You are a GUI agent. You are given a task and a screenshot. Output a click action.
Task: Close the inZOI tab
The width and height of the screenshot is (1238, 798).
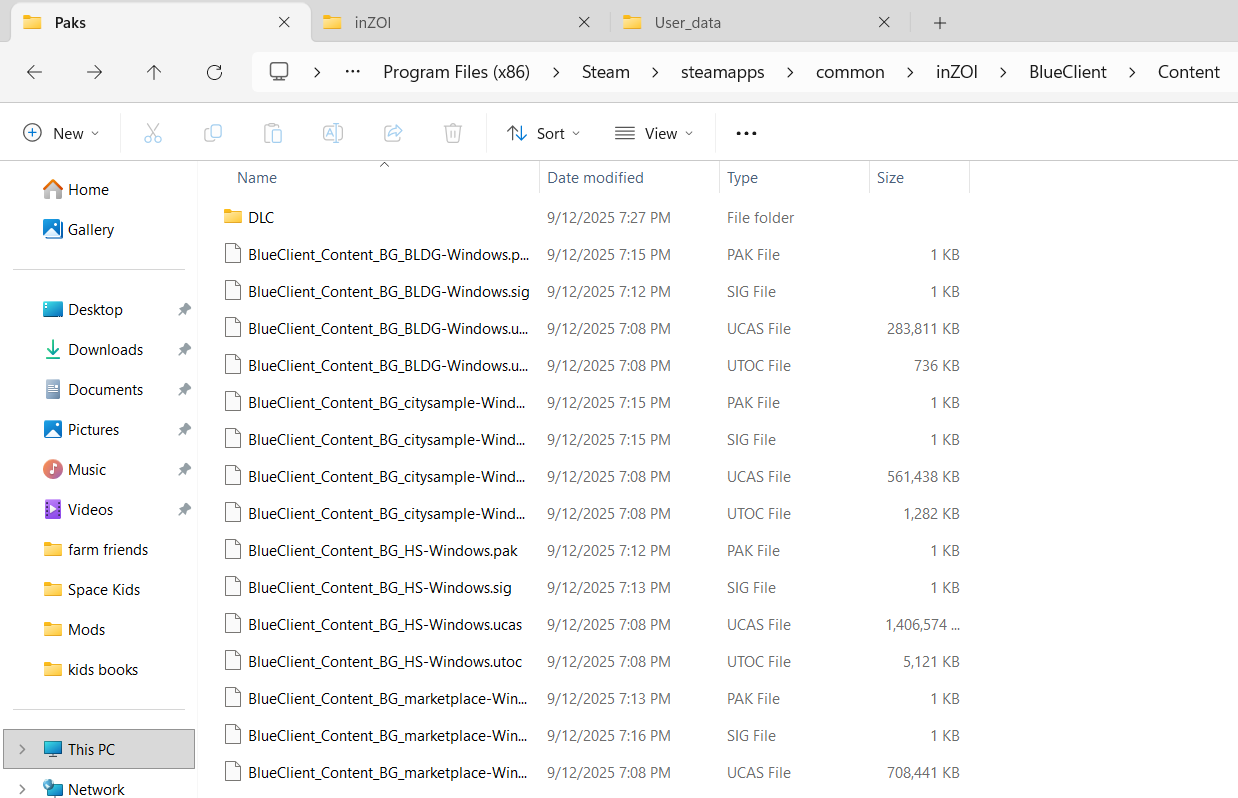[584, 22]
